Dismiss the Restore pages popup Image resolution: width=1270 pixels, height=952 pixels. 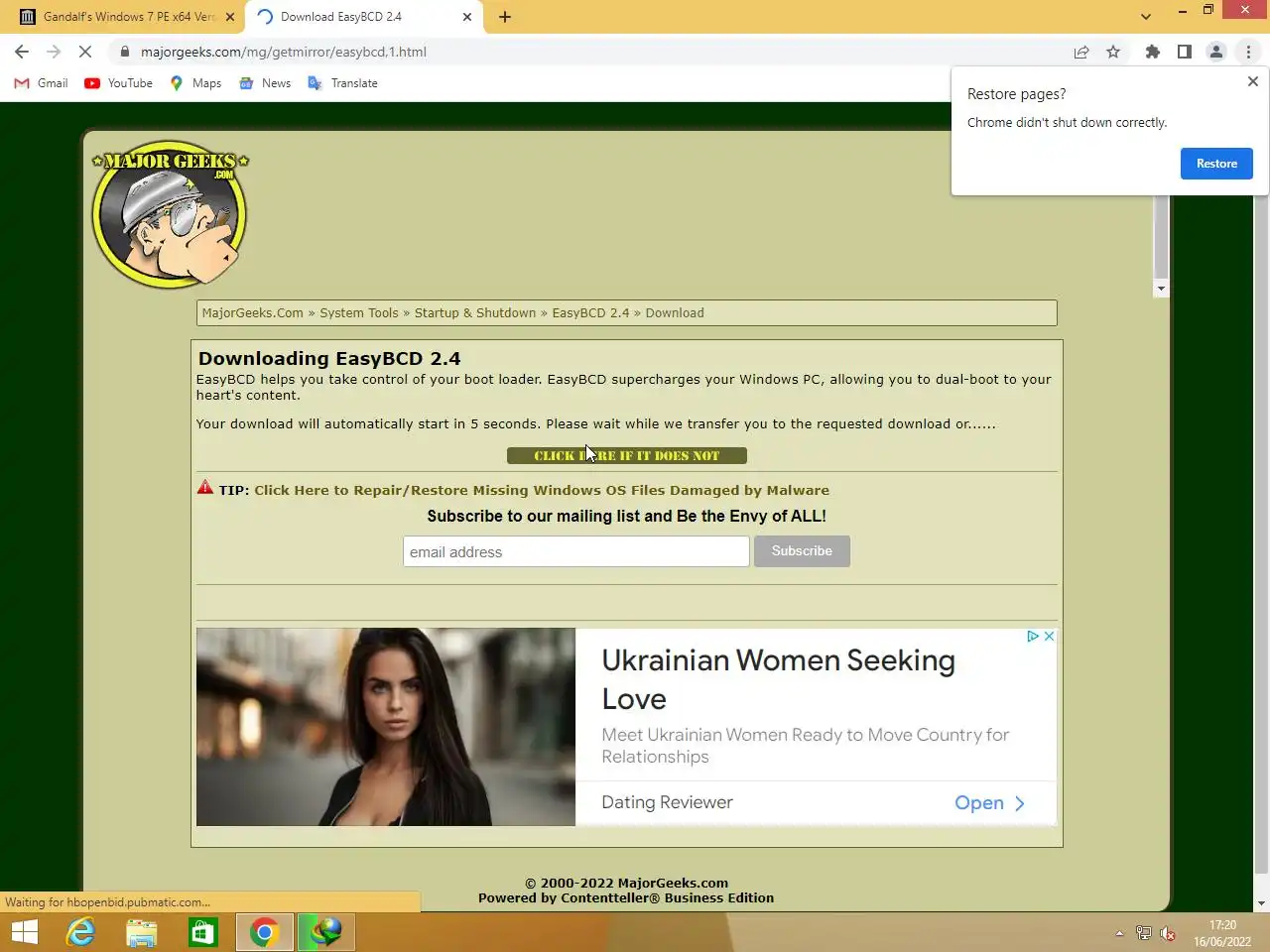pyautogui.click(x=1252, y=81)
